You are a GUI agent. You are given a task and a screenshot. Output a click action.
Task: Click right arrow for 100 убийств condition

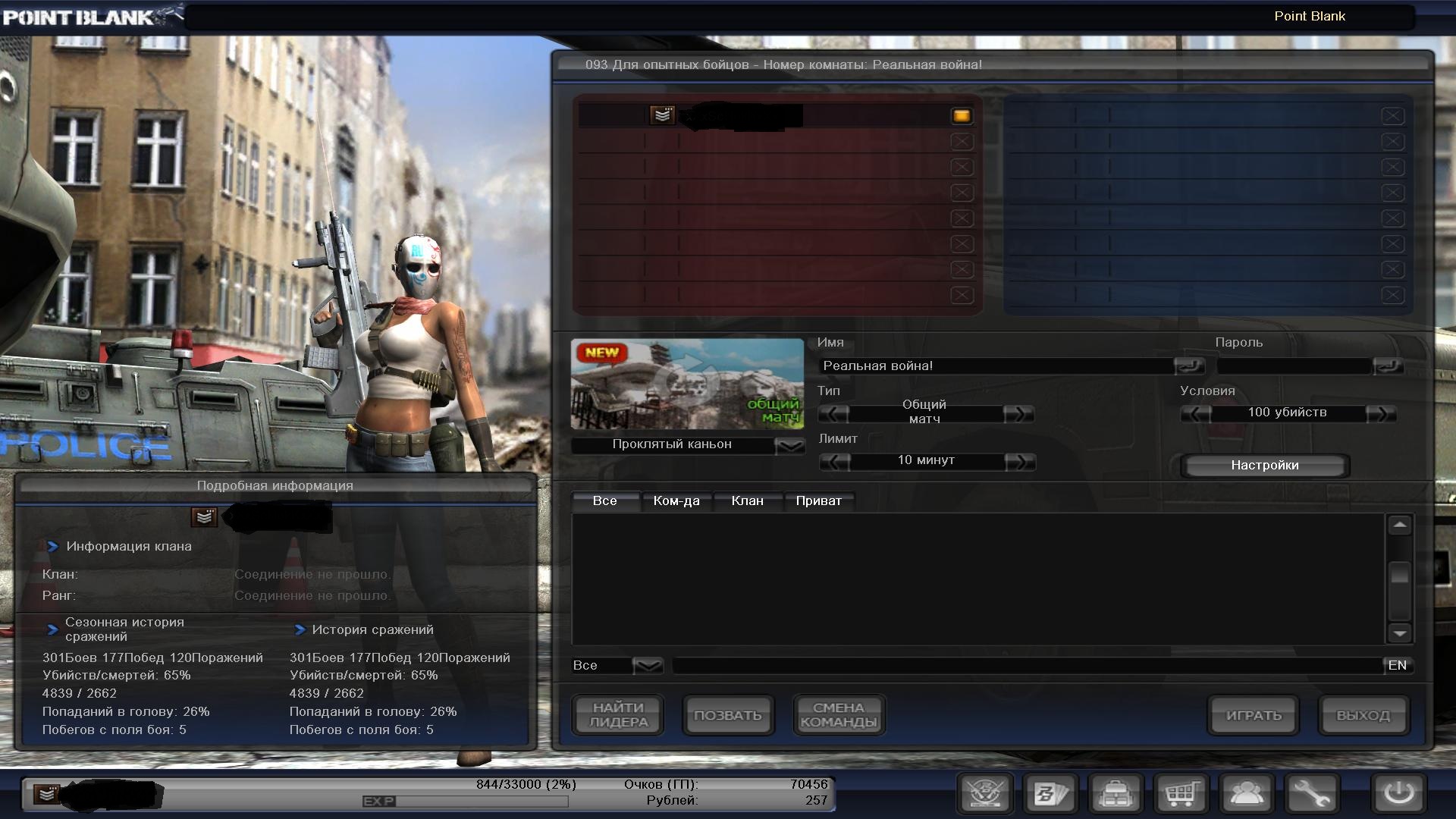pos(1381,413)
